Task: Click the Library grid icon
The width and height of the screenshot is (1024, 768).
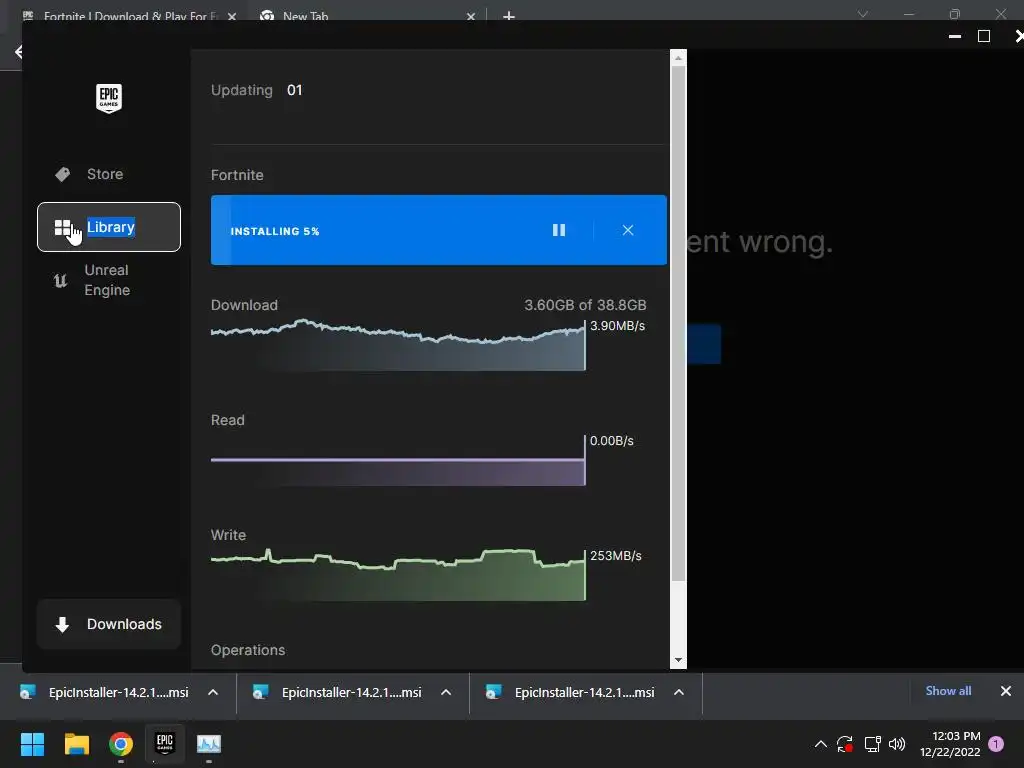Action: coord(63,227)
